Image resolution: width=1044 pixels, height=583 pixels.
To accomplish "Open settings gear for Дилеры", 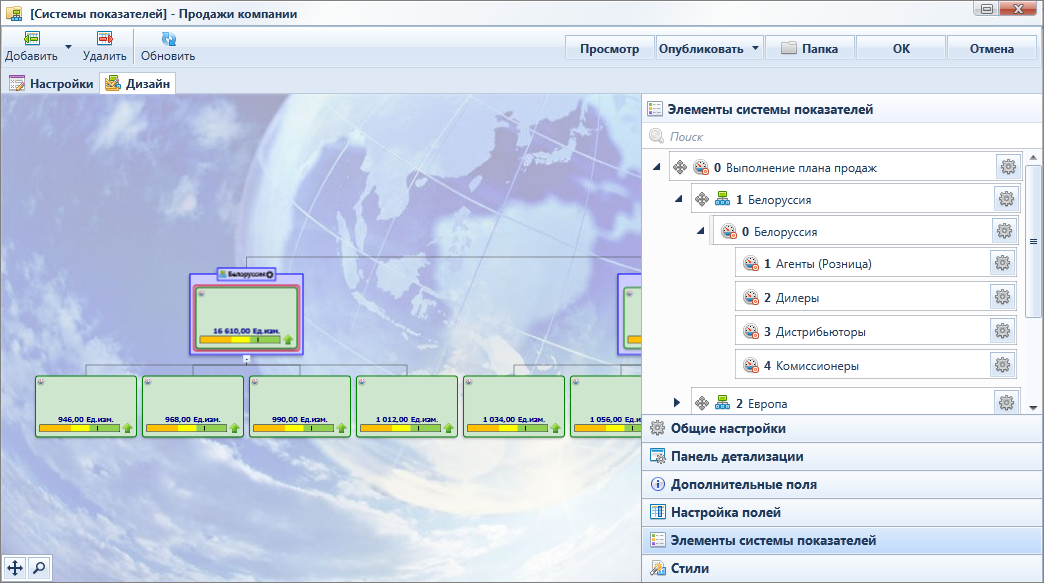I will 1002,297.
